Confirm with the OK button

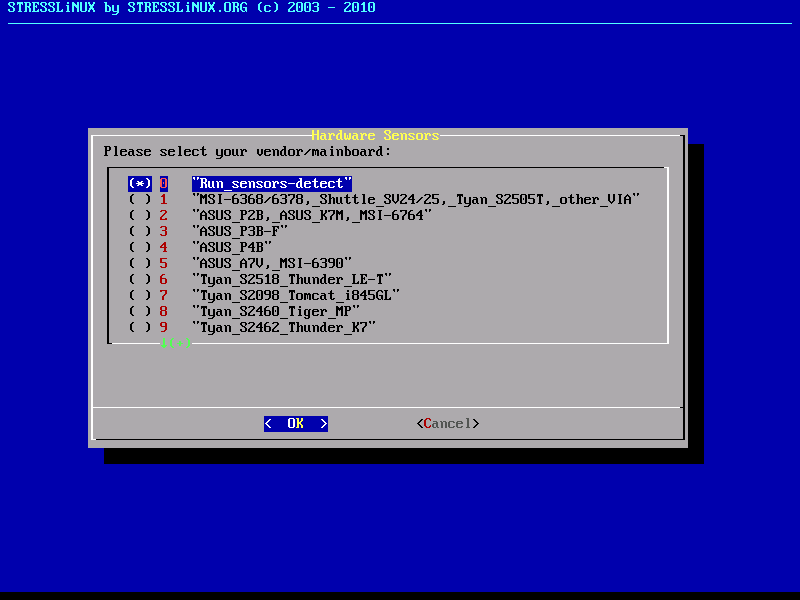[296, 423]
